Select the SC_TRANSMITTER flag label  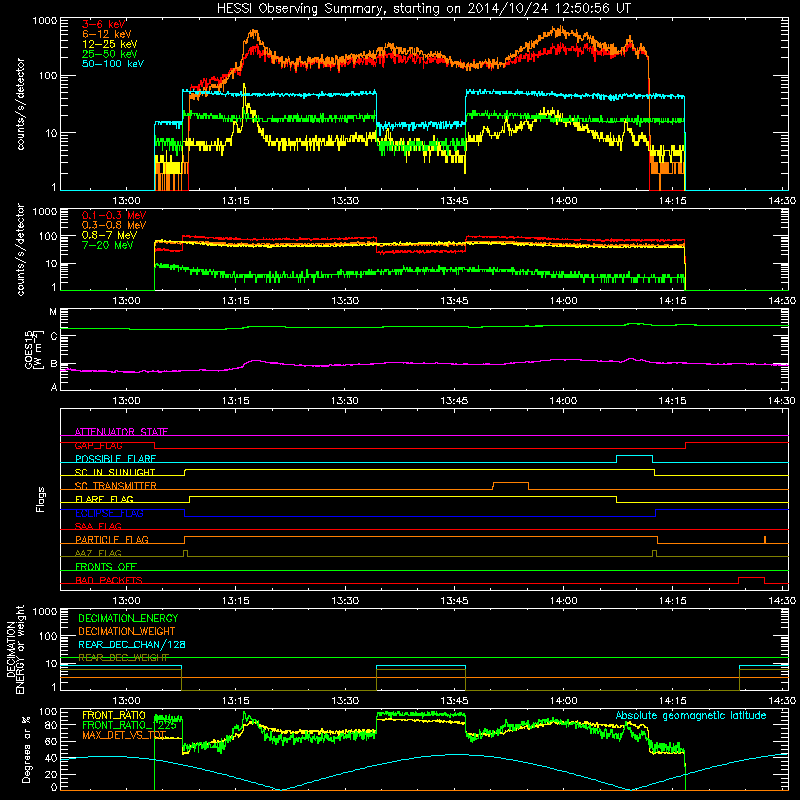pyautogui.click(x=115, y=486)
